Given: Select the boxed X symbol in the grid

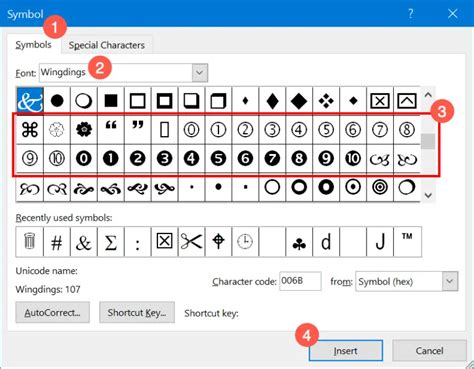Looking at the screenshot, I should pyautogui.click(x=380, y=100).
